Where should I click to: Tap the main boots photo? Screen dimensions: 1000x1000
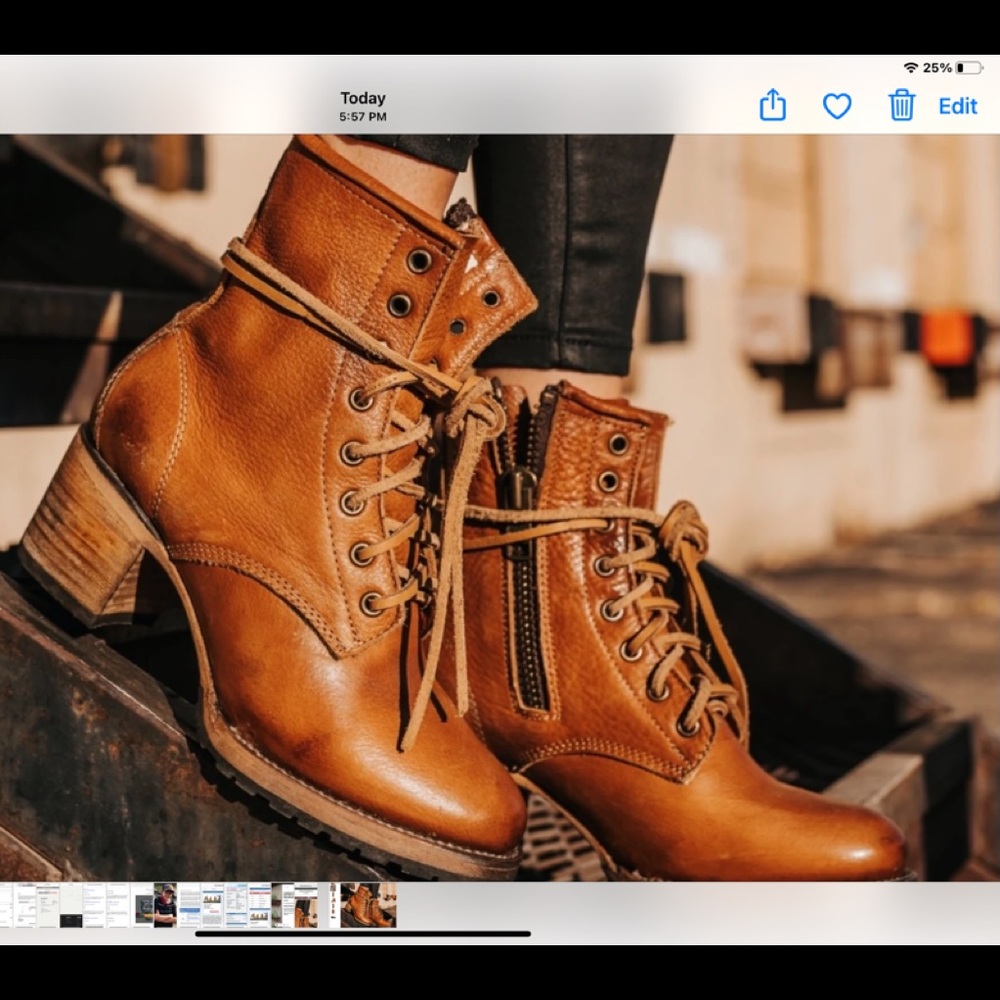pos(500,507)
